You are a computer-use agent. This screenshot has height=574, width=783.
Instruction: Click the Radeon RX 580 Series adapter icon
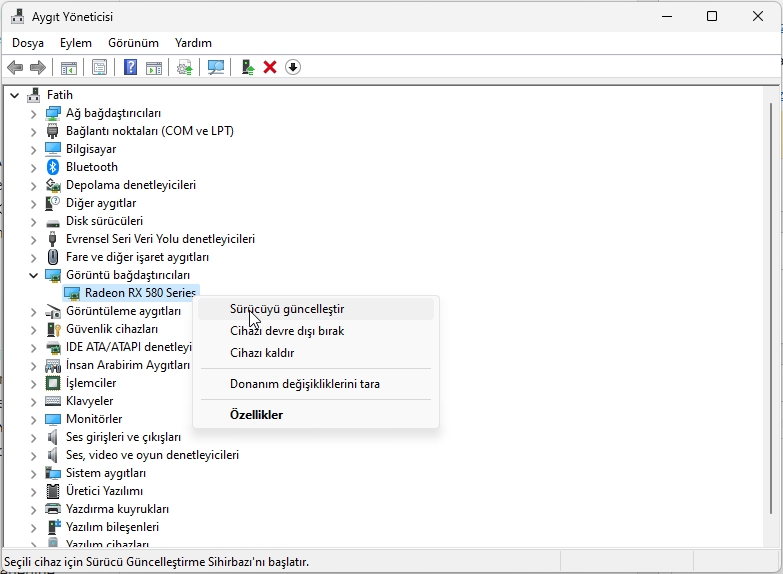[x=72, y=293]
